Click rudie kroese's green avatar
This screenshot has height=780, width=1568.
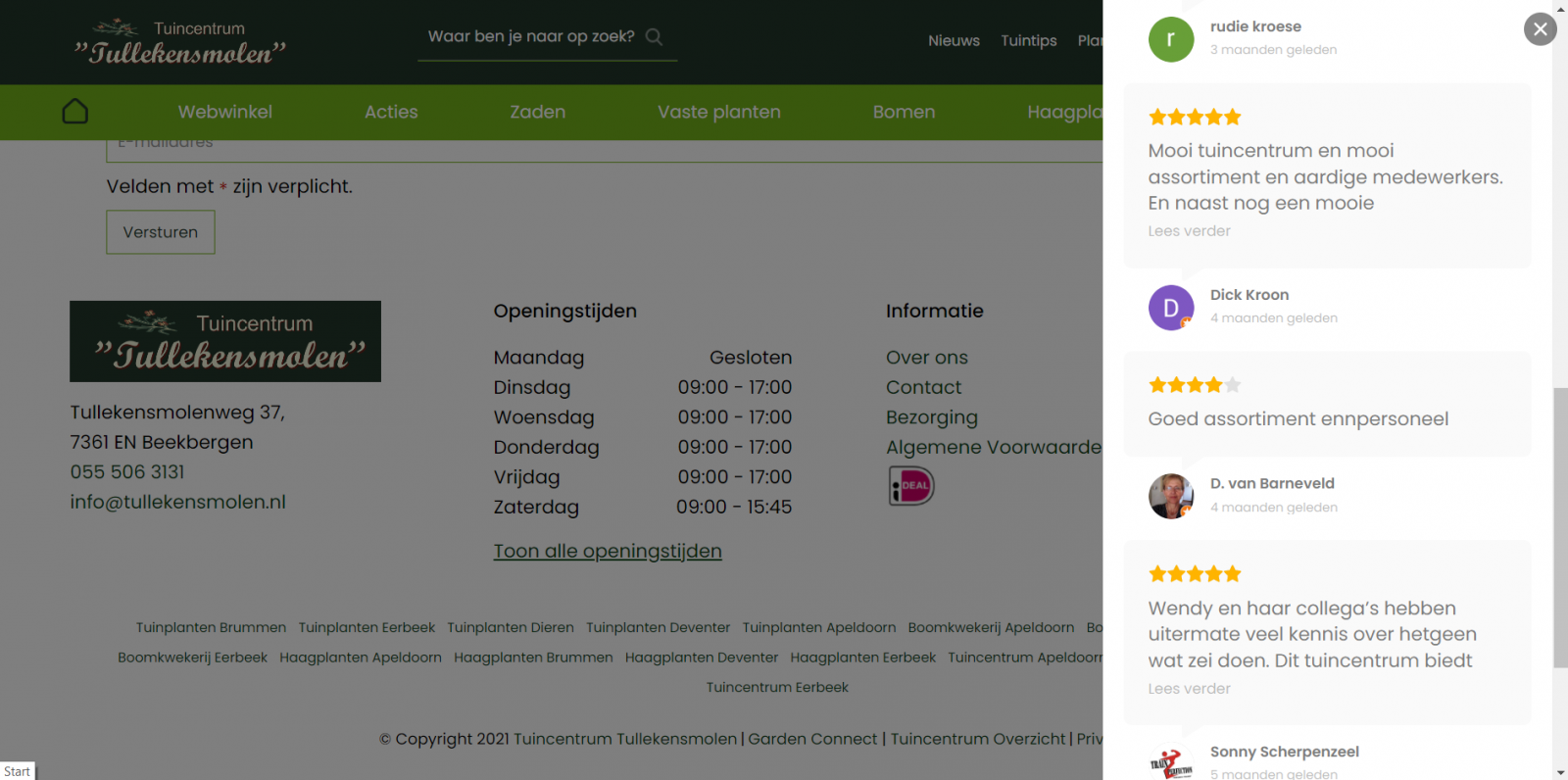pos(1170,39)
